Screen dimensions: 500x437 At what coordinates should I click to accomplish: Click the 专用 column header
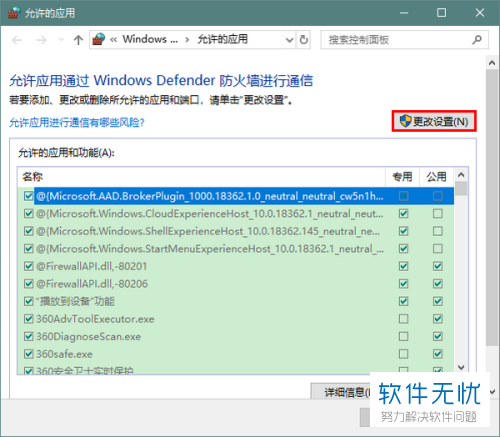(x=403, y=177)
